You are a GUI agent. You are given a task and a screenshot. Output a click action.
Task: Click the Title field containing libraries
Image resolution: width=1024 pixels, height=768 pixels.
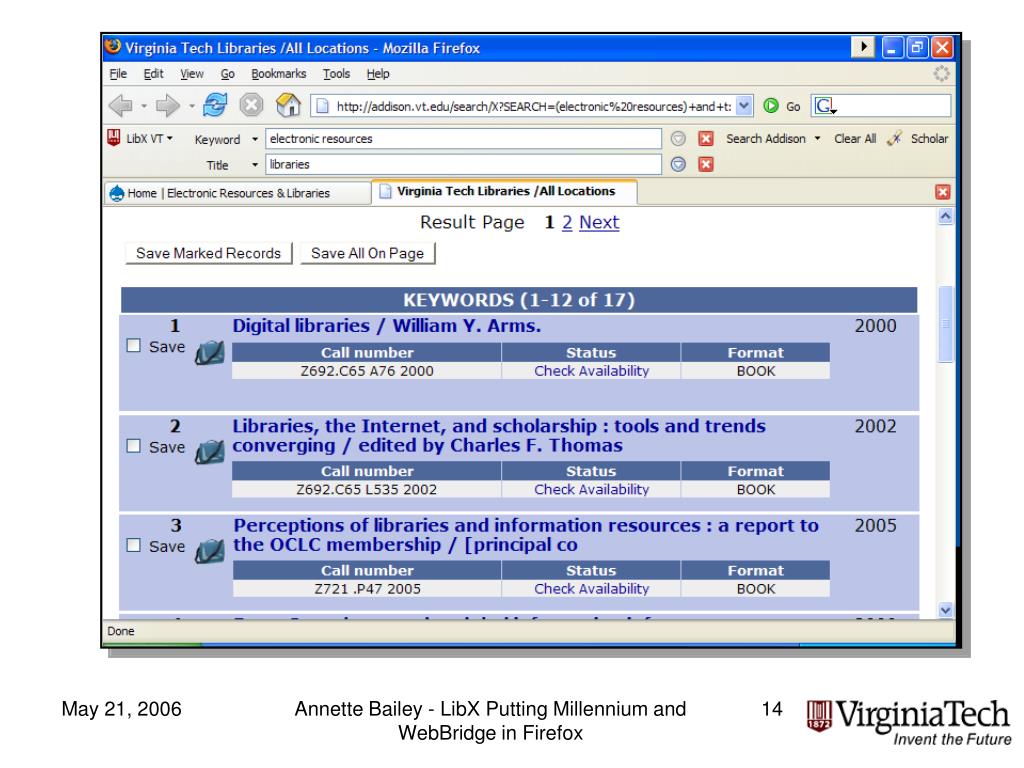(x=464, y=165)
